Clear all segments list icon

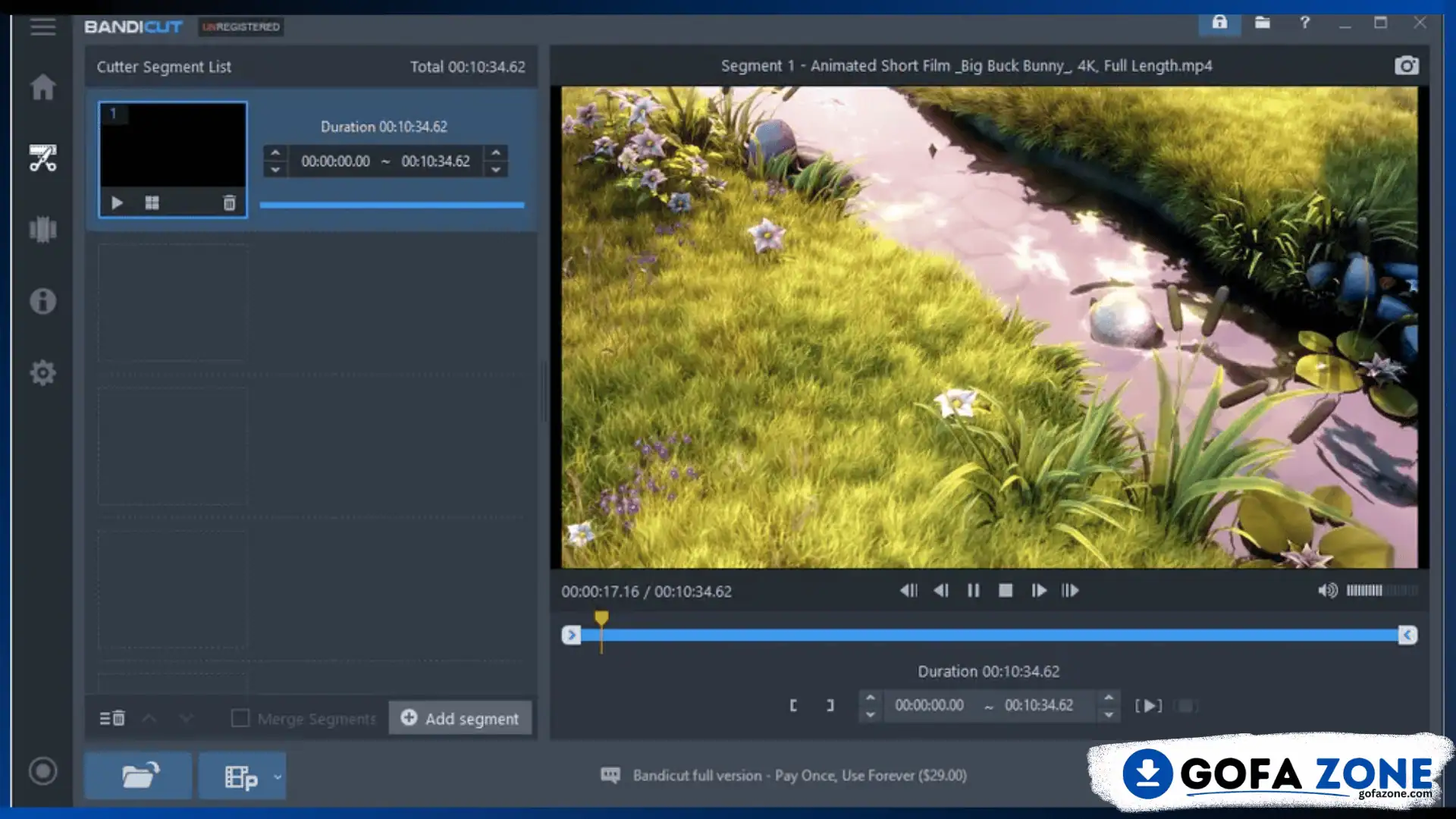click(x=112, y=718)
